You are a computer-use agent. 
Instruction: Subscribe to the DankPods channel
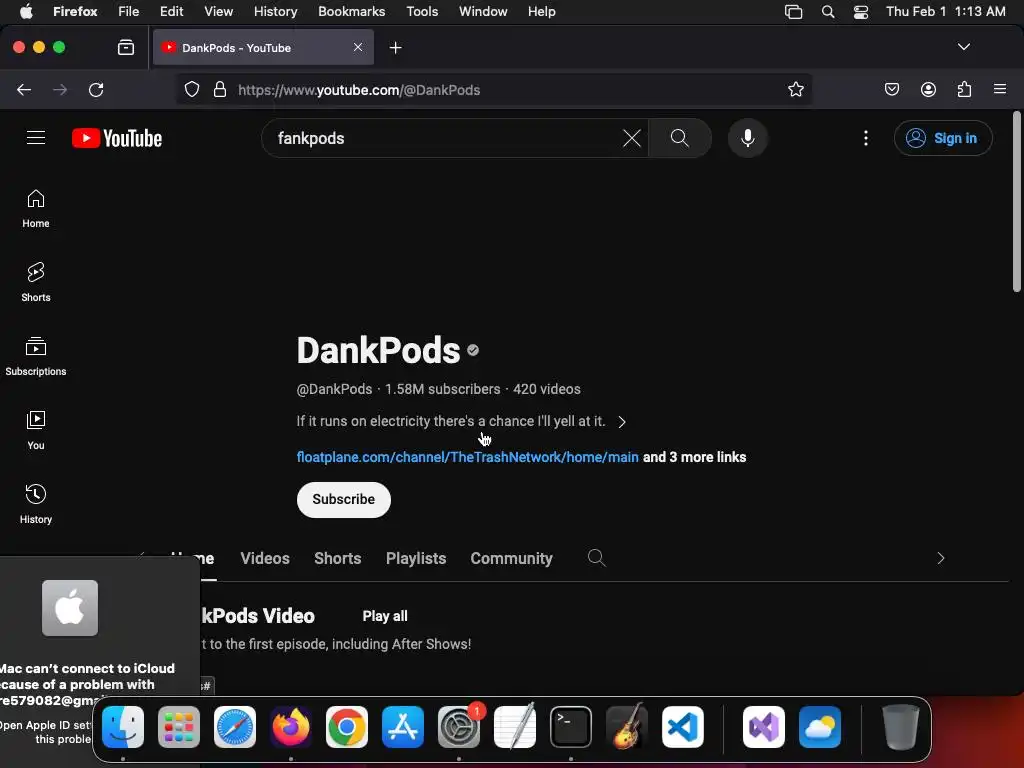(344, 500)
